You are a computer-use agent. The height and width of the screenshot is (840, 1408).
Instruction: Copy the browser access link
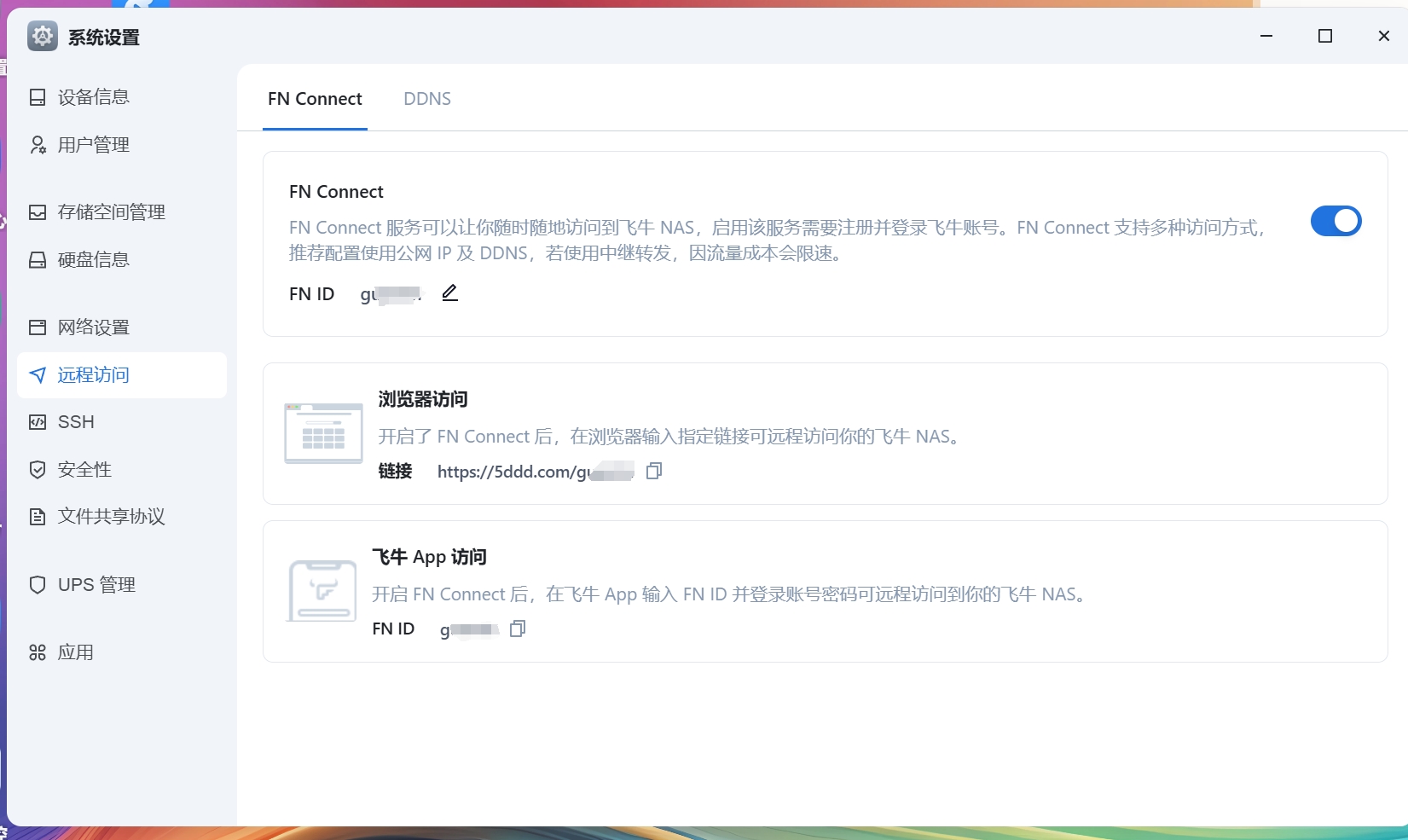654,471
